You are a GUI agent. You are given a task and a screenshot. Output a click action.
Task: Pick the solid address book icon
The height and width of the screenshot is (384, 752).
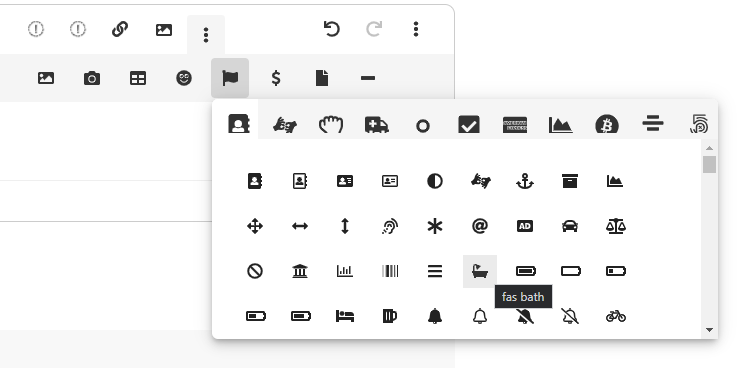(x=255, y=181)
